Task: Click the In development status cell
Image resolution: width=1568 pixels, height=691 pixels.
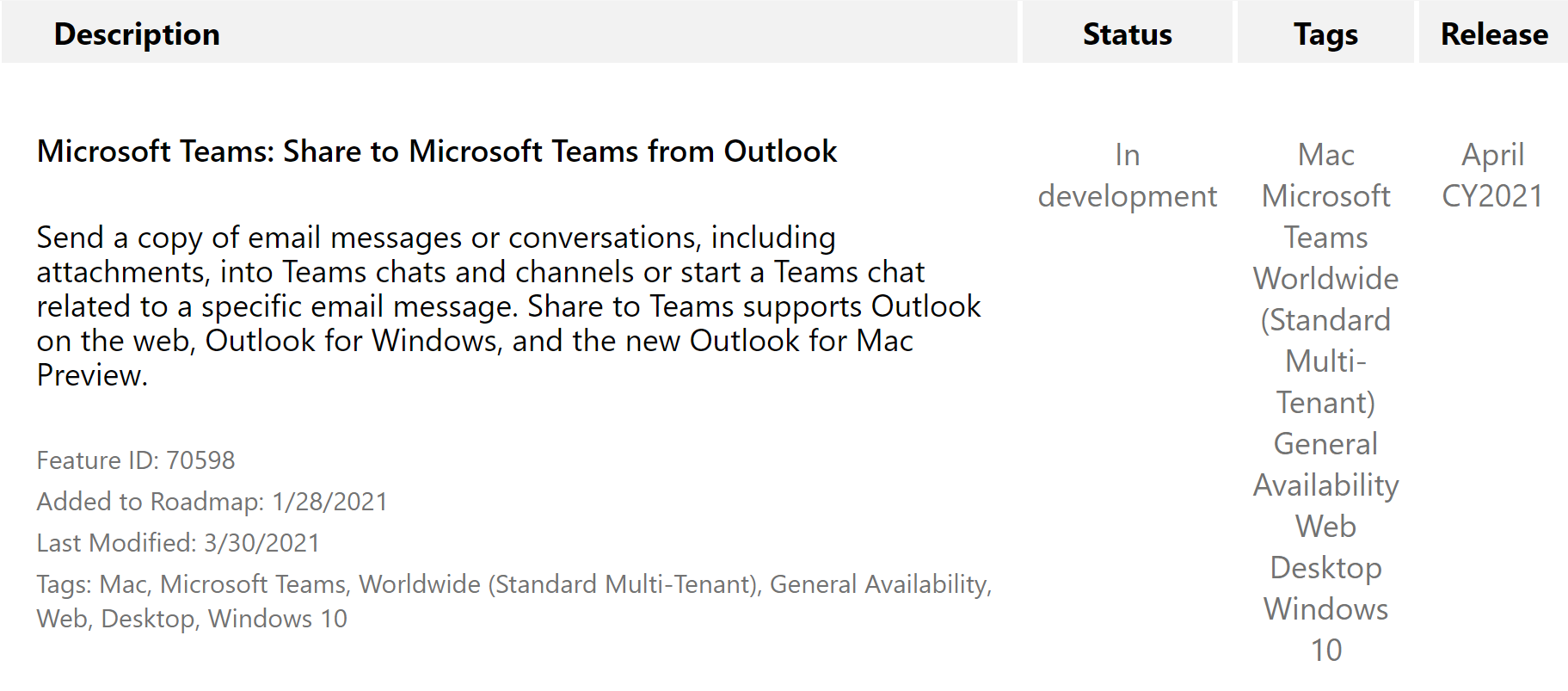Action: pos(1127,176)
